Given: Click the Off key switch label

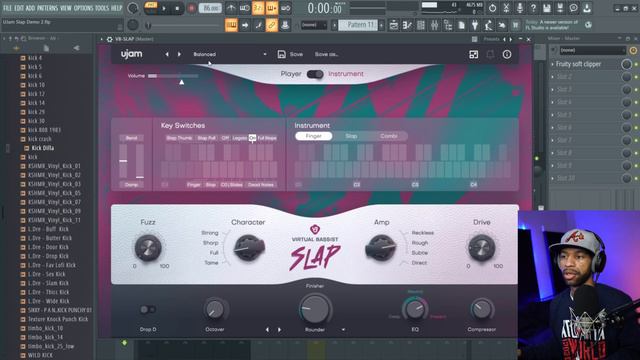Looking at the screenshot, I should [225, 138].
